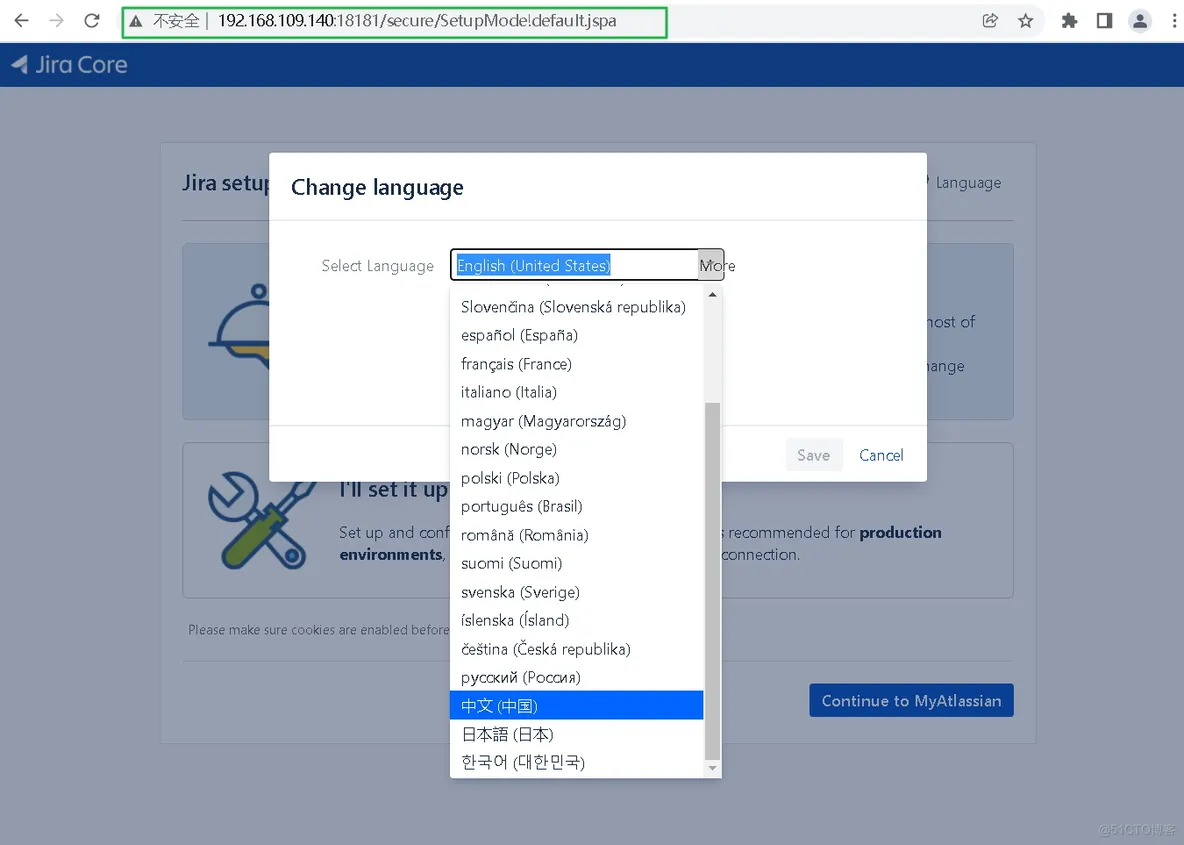Click the "I'll set it up" heading

[x=393, y=489]
